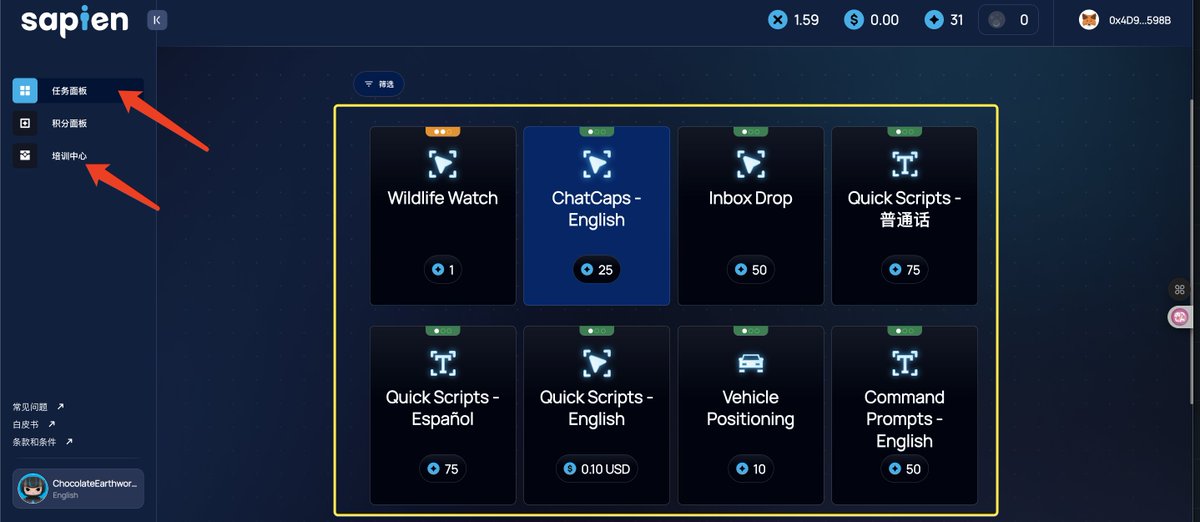Select 培训中心 in the sidebar

70,156
